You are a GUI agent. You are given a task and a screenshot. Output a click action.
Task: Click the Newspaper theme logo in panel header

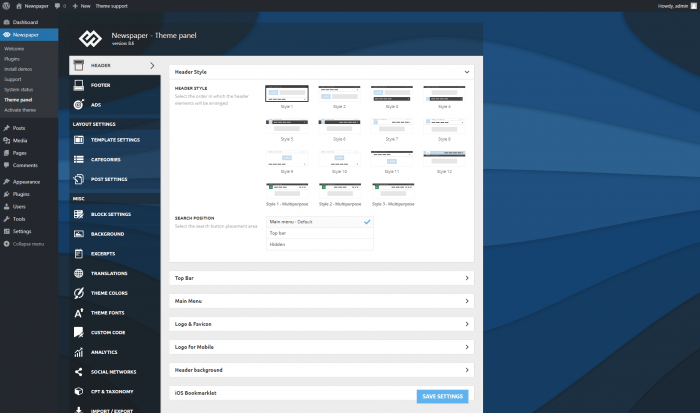(x=90, y=39)
